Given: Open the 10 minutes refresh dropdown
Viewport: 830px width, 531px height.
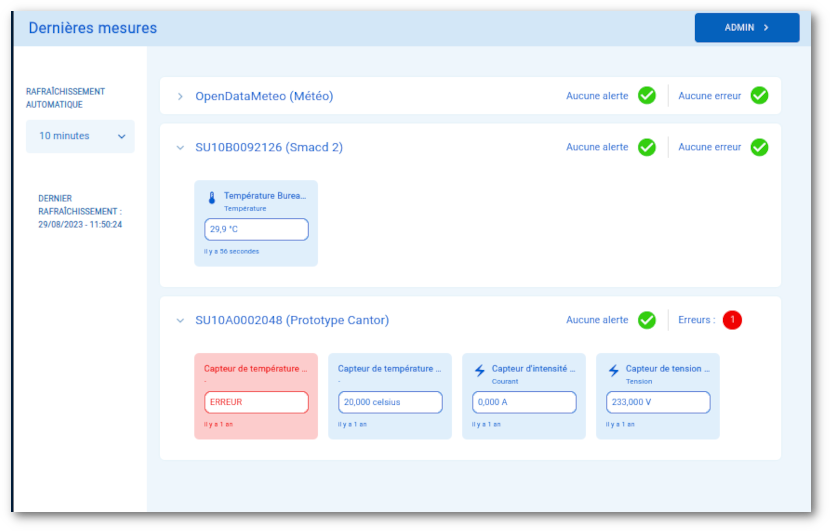Looking at the screenshot, I should coord(80,136).
